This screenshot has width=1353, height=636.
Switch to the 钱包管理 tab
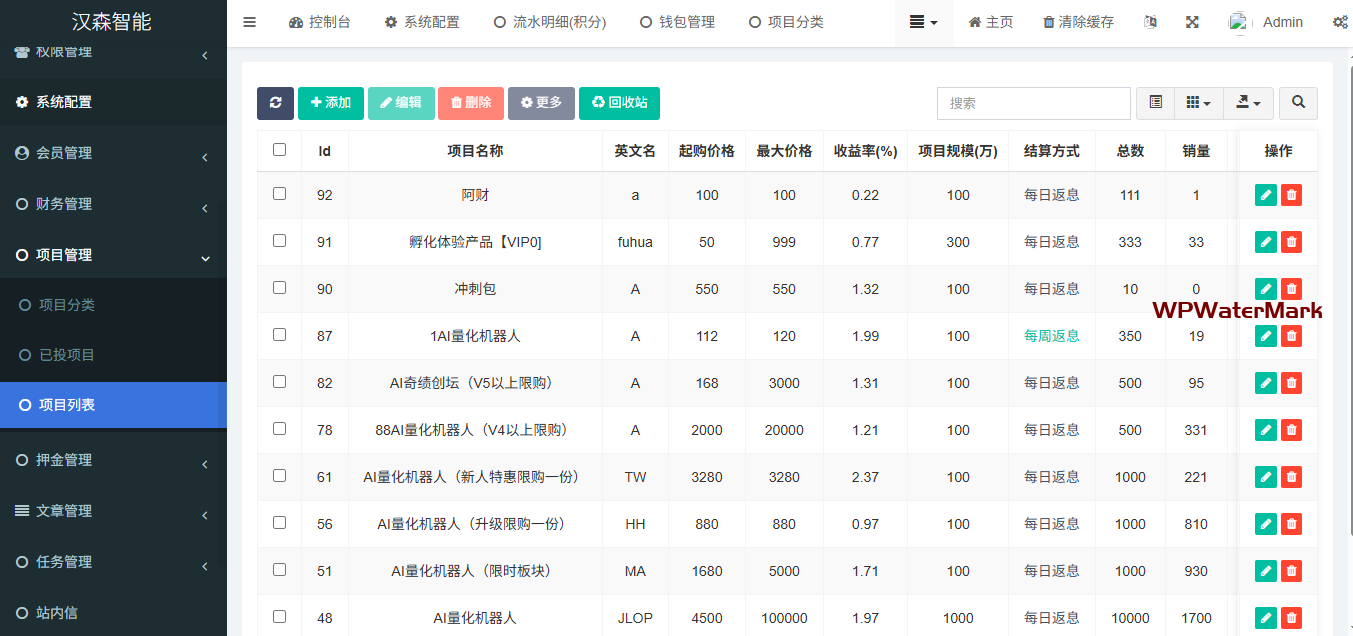coord(677,22)
